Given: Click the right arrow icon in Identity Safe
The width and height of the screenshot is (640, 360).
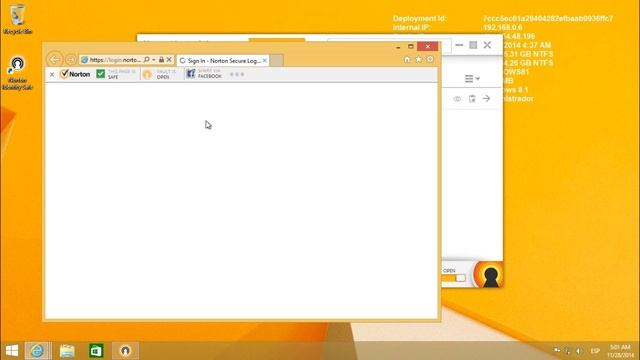Looking at the screenshot, I should point(486,98).
